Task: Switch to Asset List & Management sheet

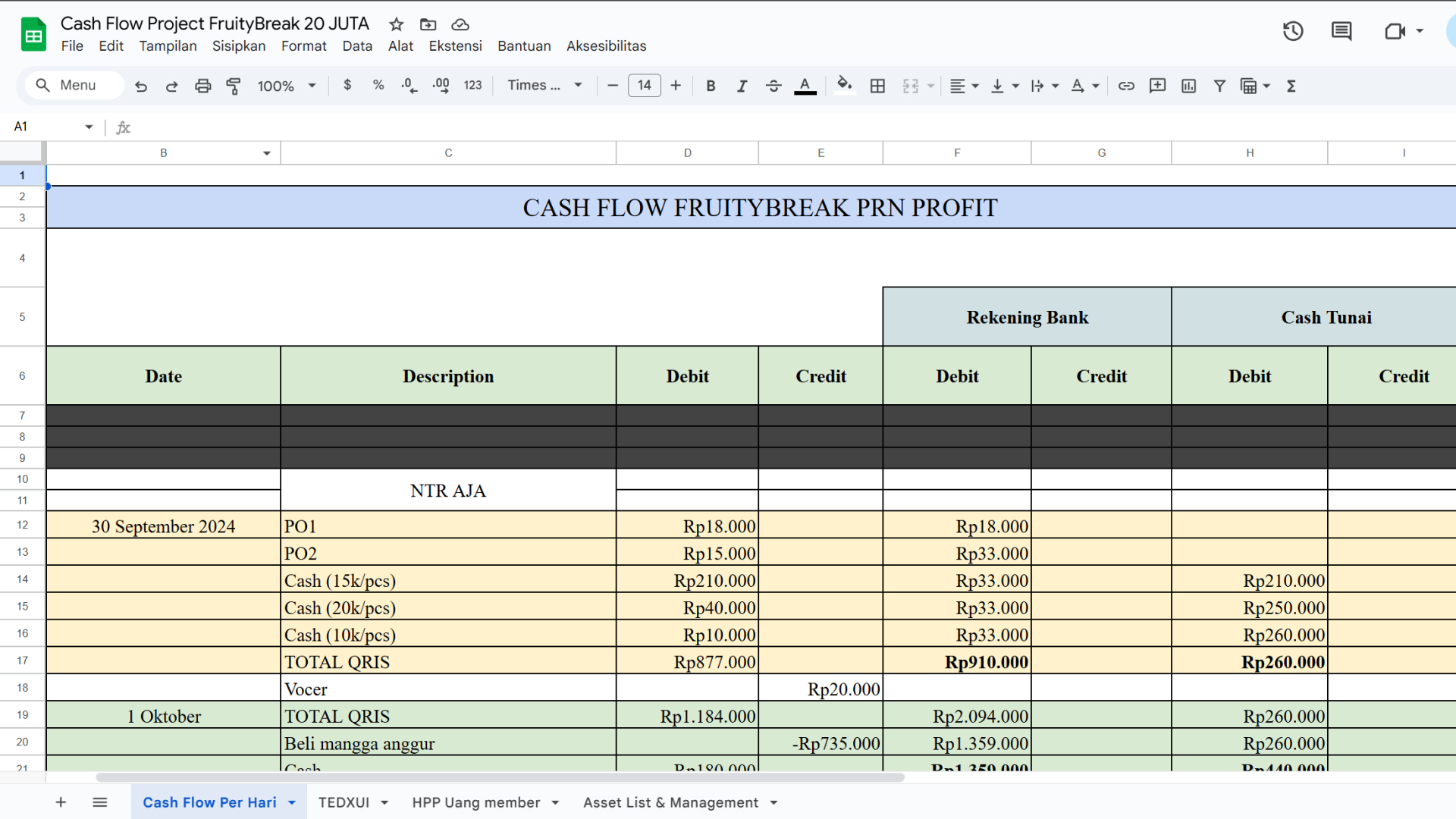Action: point(670,802)
